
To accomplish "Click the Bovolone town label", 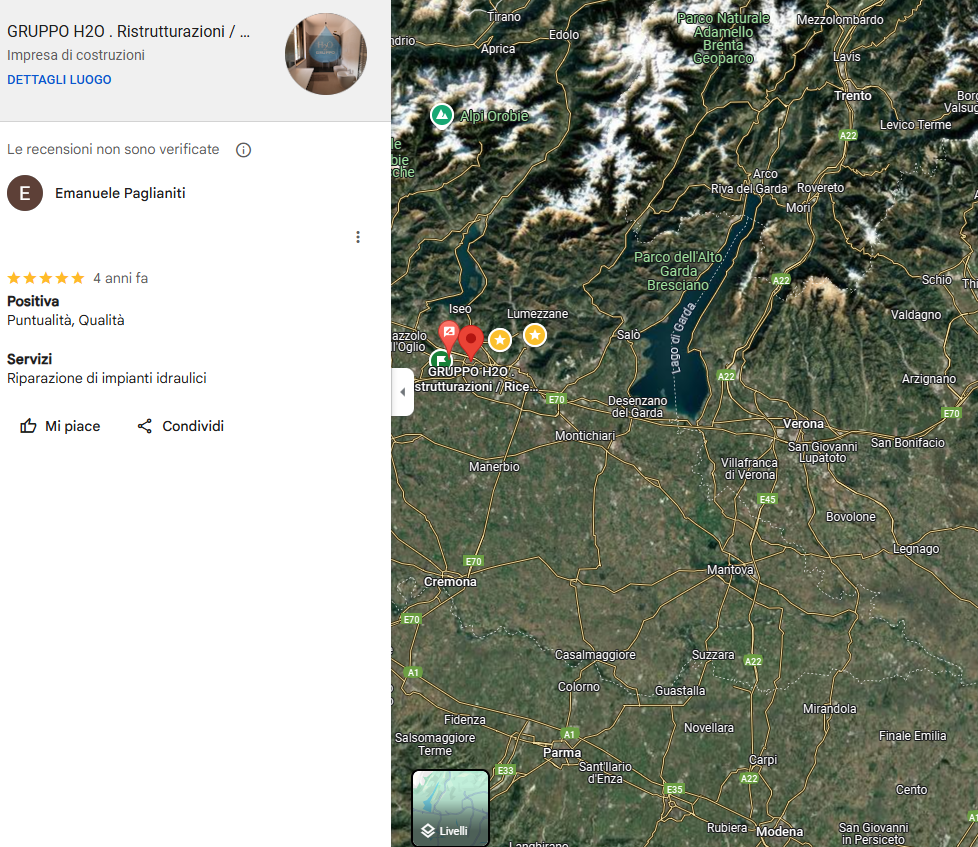I will (x=851, y=516).
